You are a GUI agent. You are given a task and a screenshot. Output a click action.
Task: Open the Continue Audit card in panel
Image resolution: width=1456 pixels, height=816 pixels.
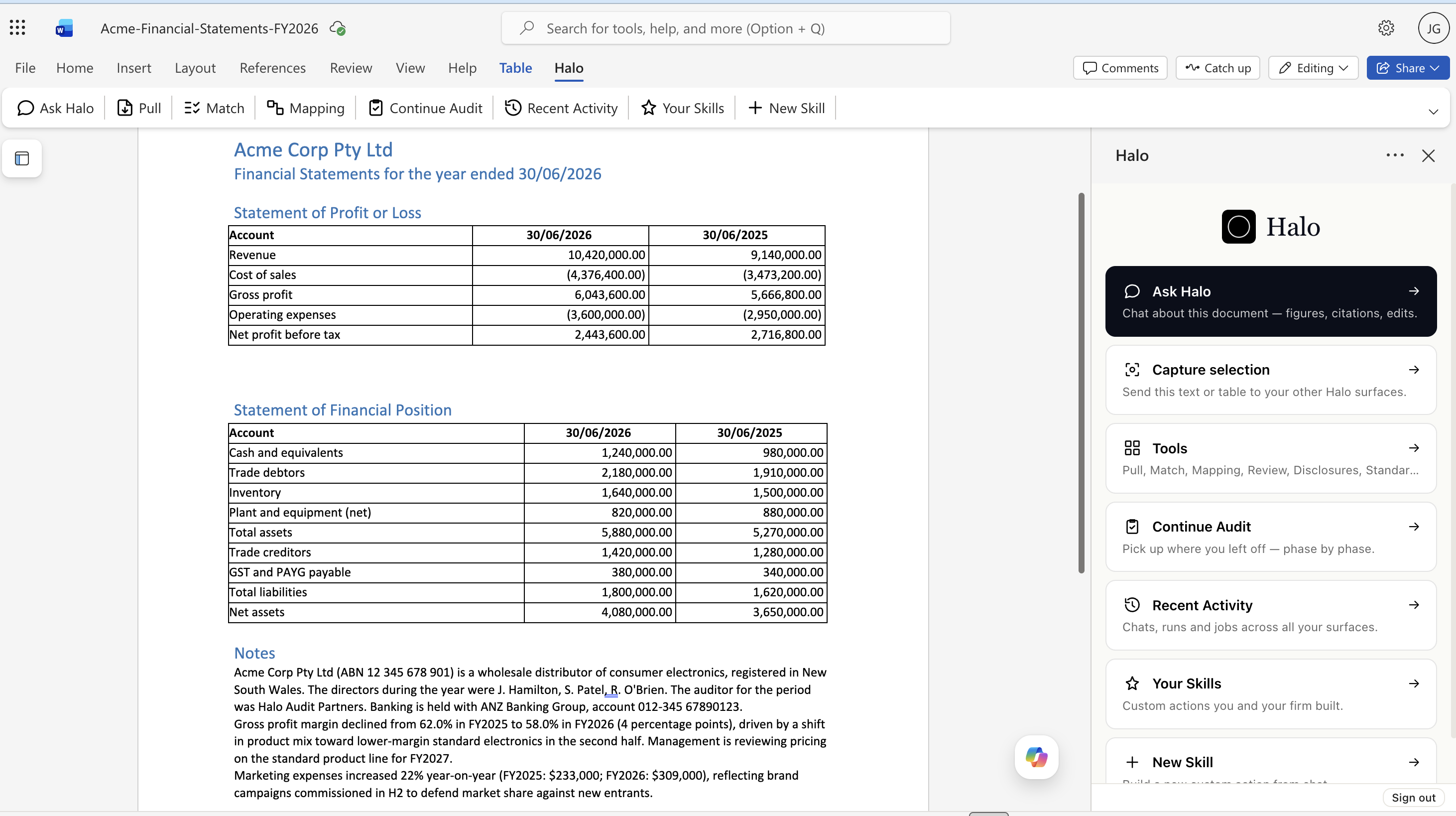pyautogui.click(x=1271, y=537)
